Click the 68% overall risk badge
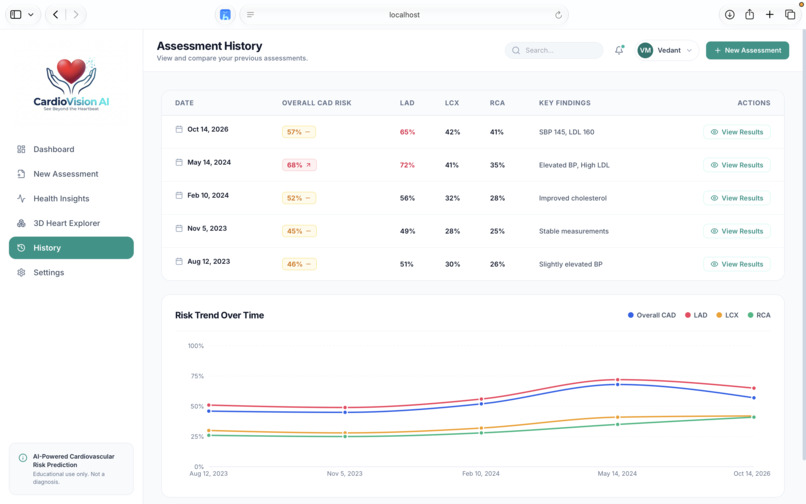Screen dimensions: 806x504 pyautogui.click(x=299, y=165)
